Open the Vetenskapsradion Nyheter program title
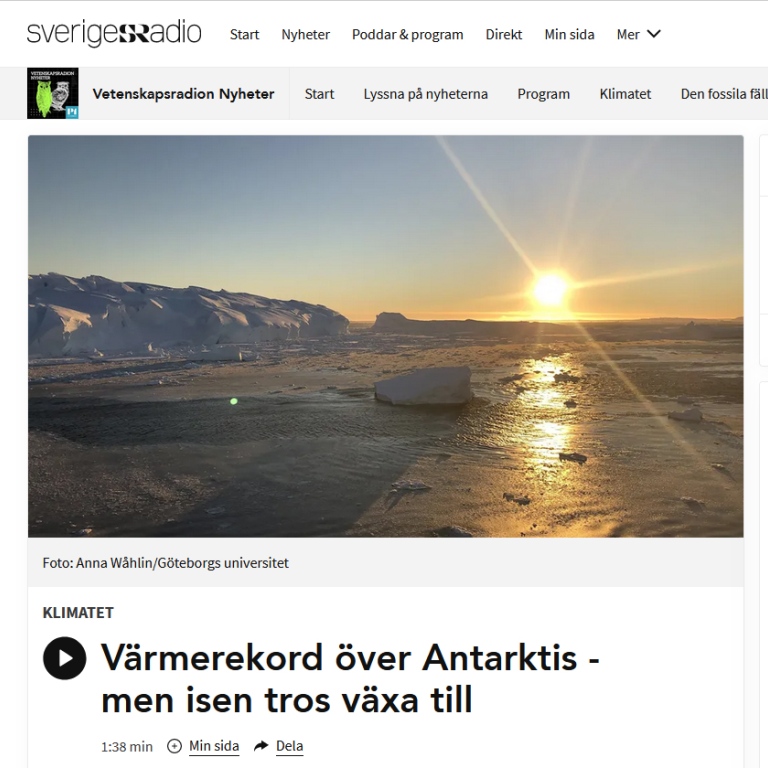 (x=183, y=94)
